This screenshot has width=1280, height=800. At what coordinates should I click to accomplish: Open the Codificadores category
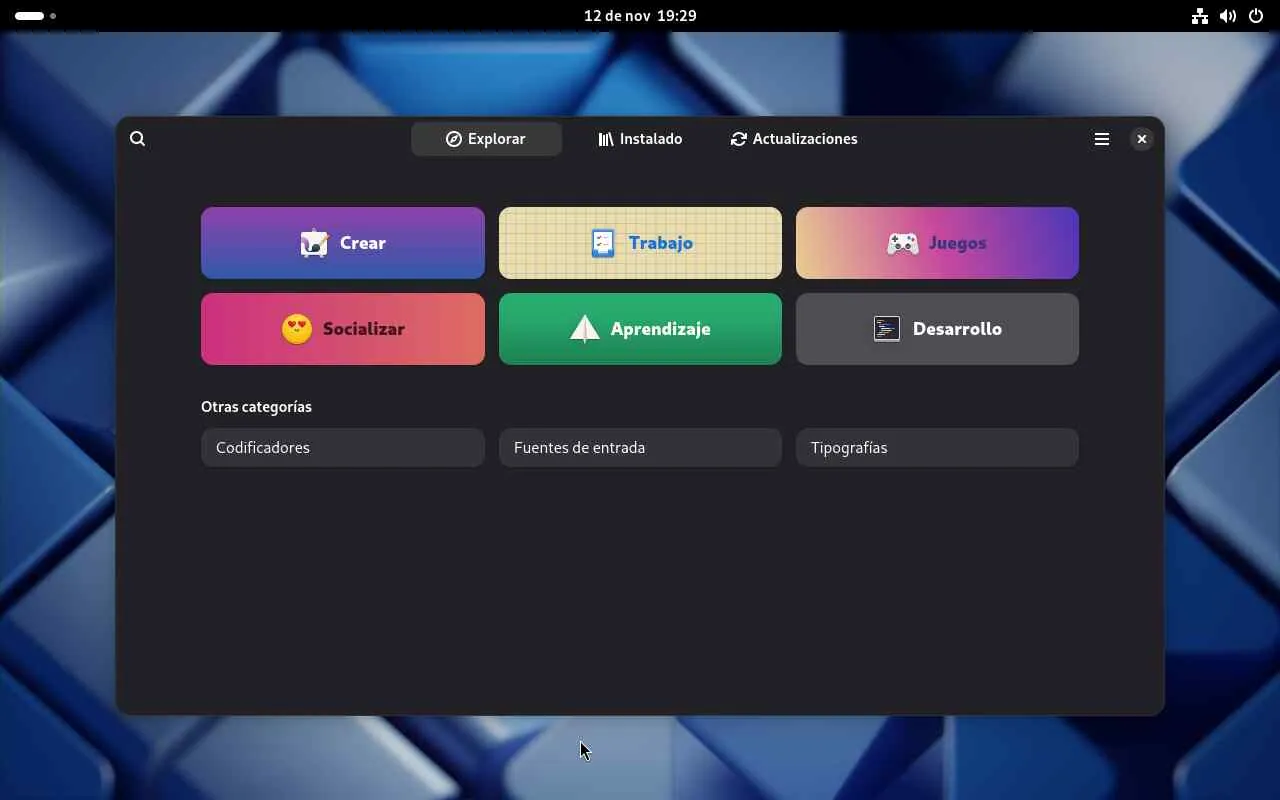[343, 447]
